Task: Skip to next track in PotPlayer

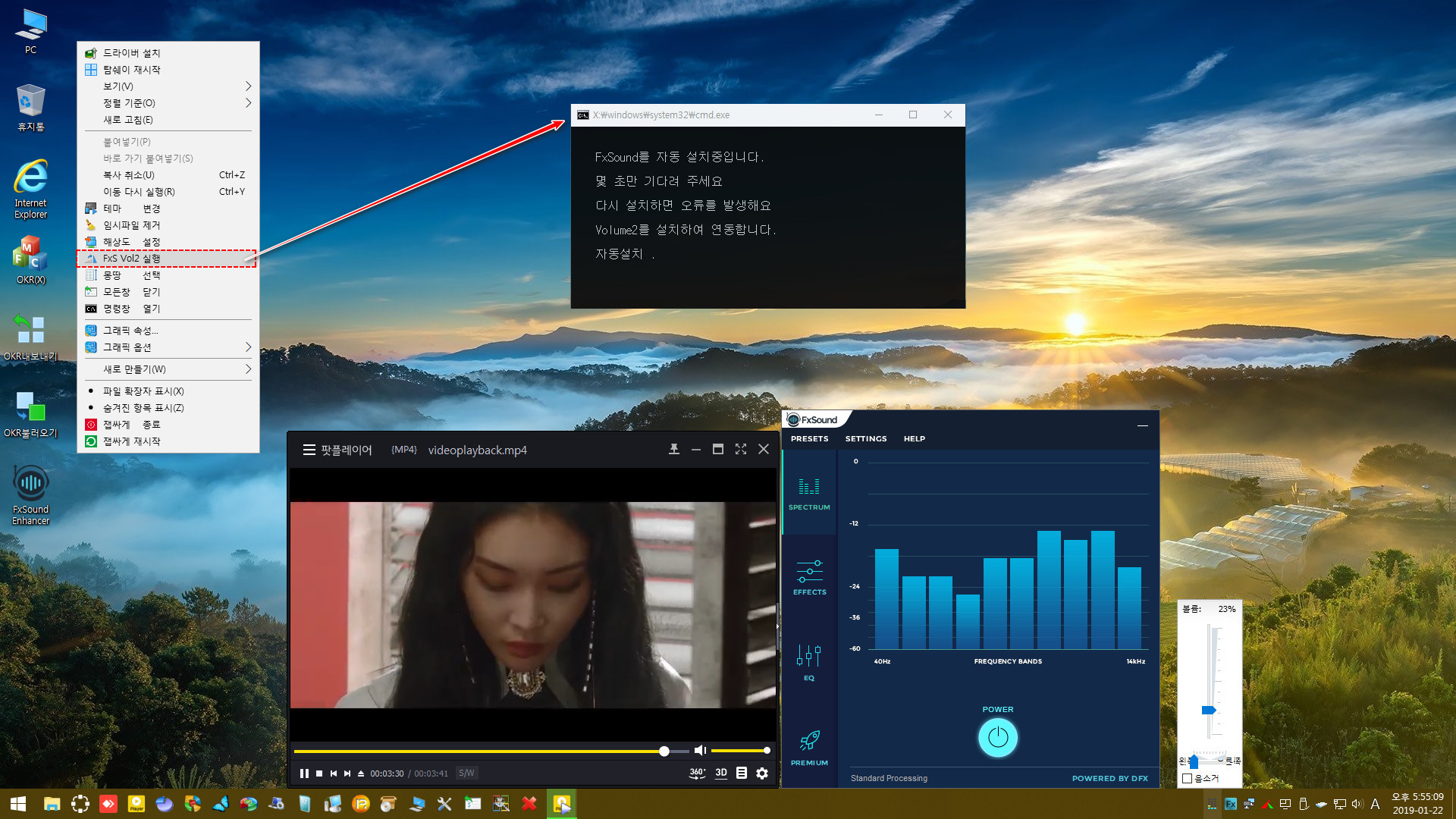Action: [x=347, y=773]
